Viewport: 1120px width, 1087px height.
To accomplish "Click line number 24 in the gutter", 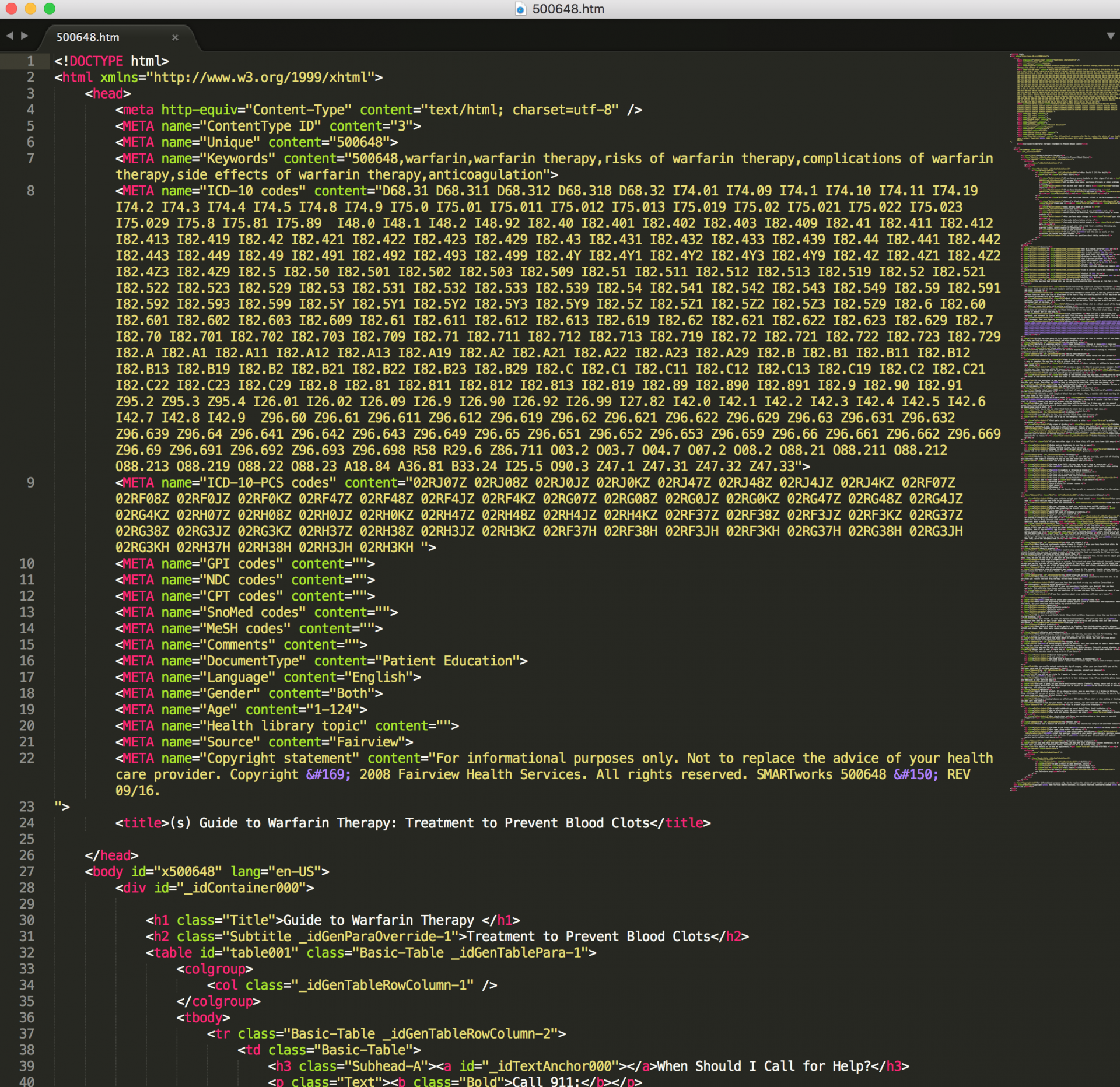I will pyautogui.click(x=27, y=823).
